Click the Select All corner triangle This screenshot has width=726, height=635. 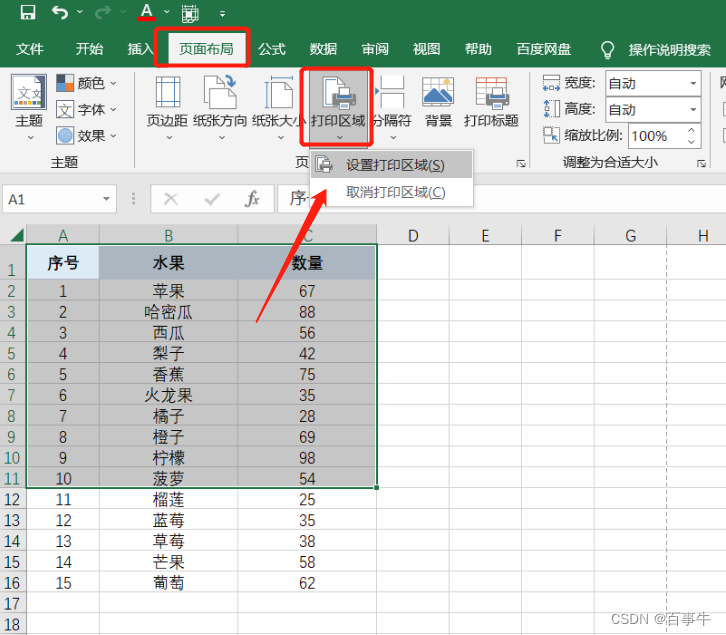[16, 235]
